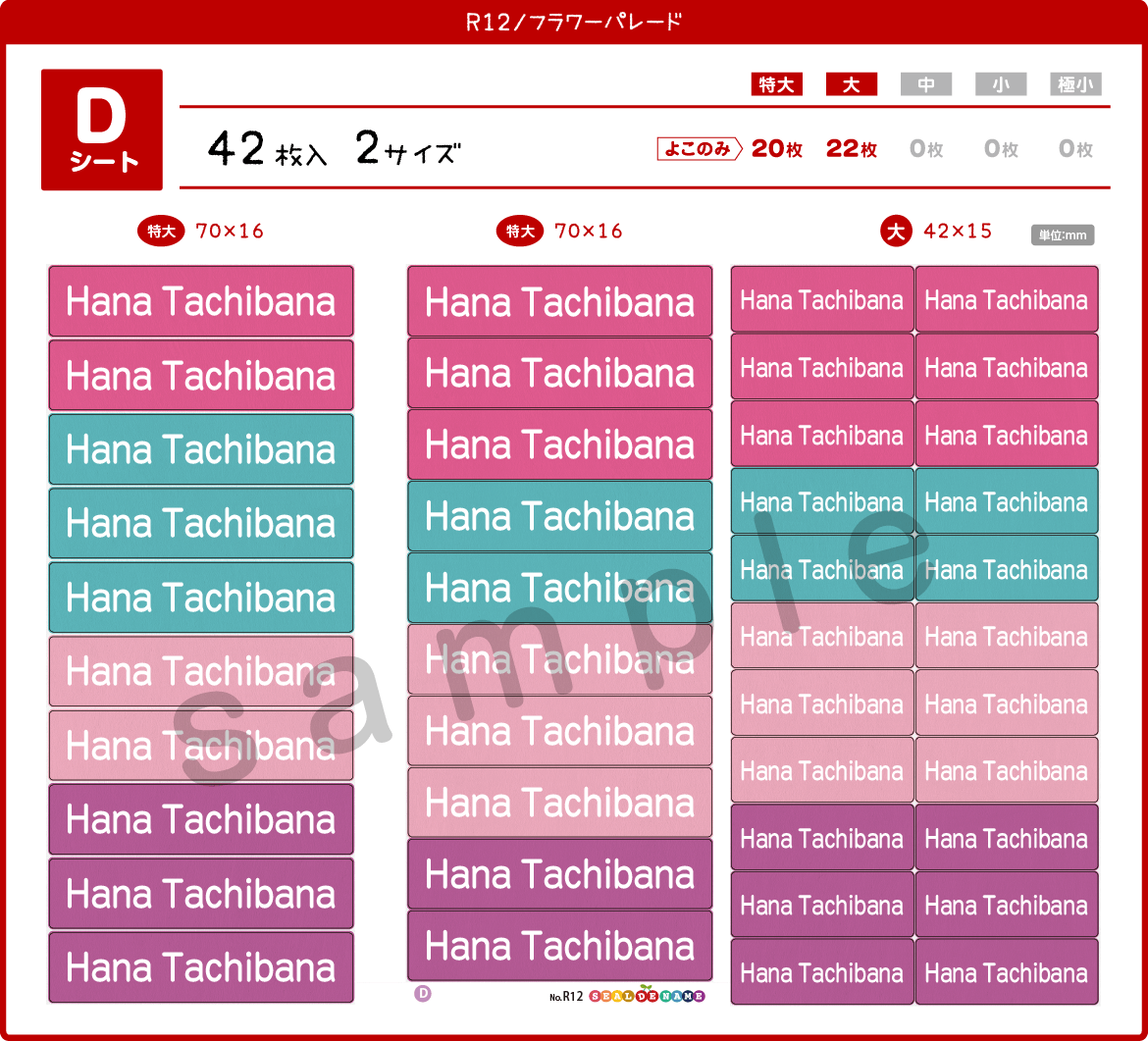The image size is (1148, 1041).
Task: Select the red 大 size tab in legend
Action: [x=852, y=84]
